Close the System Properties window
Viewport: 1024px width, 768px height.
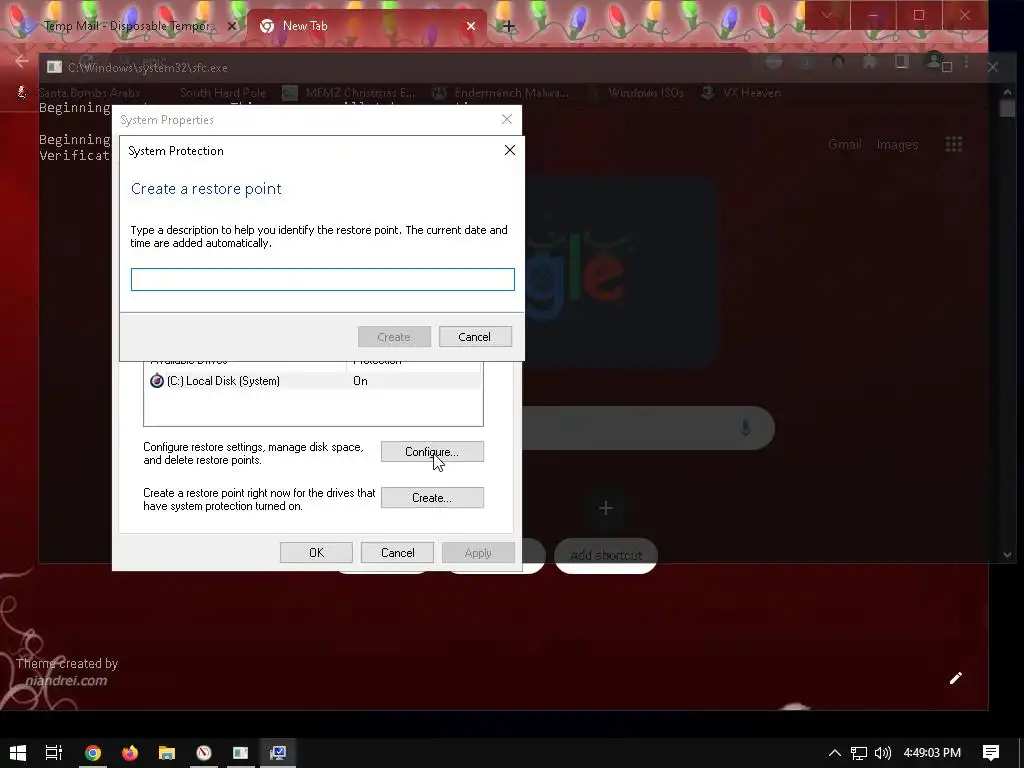tap(506, 119)
